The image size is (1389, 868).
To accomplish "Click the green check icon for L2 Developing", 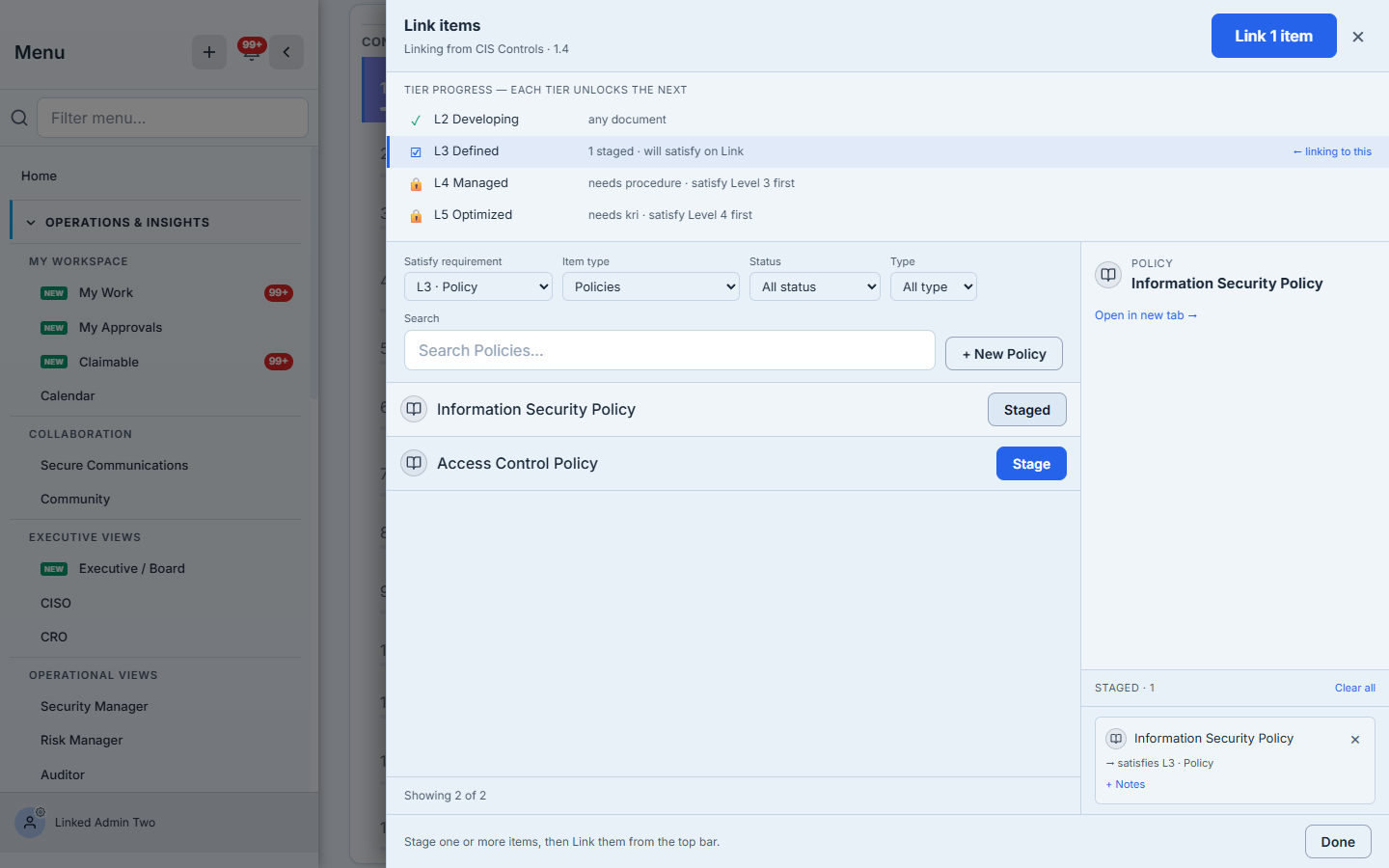I will (416, 121).
